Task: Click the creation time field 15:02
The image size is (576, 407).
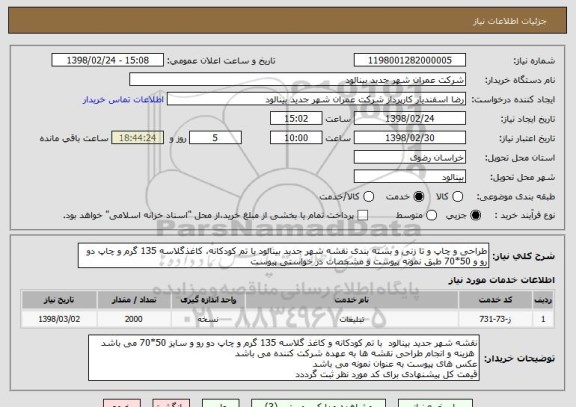Action: [296, 119]
